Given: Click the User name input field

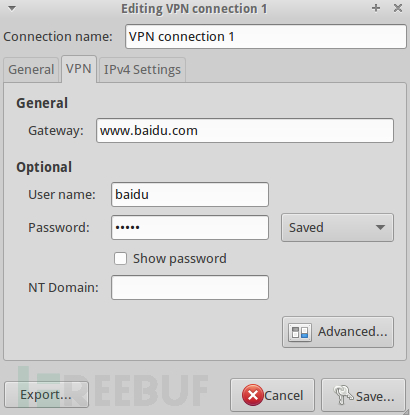Looking at the screenshot, I should click(190, 194).
